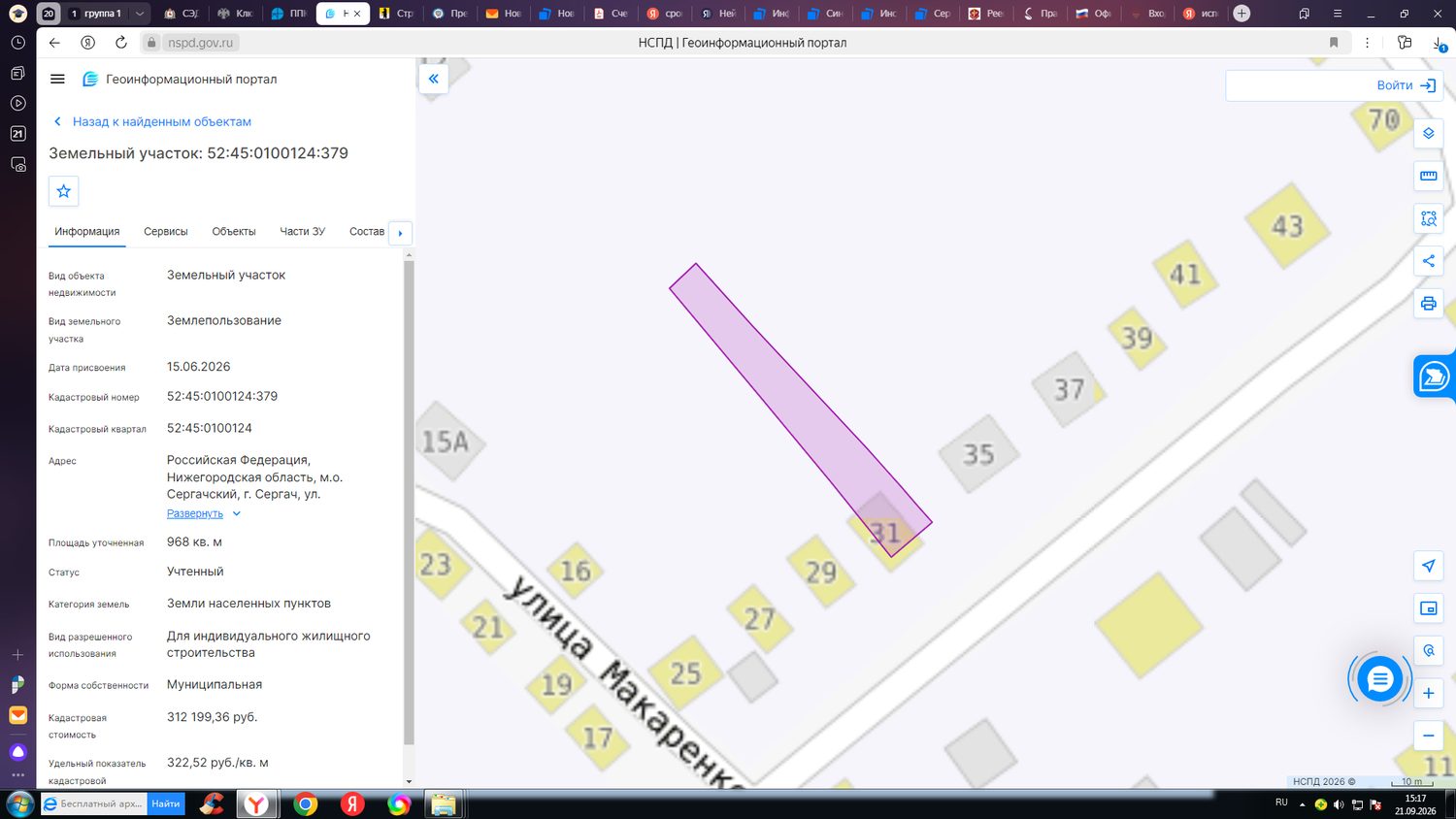Select the highlighted purple parcel on the map

(x=799, y=409)
